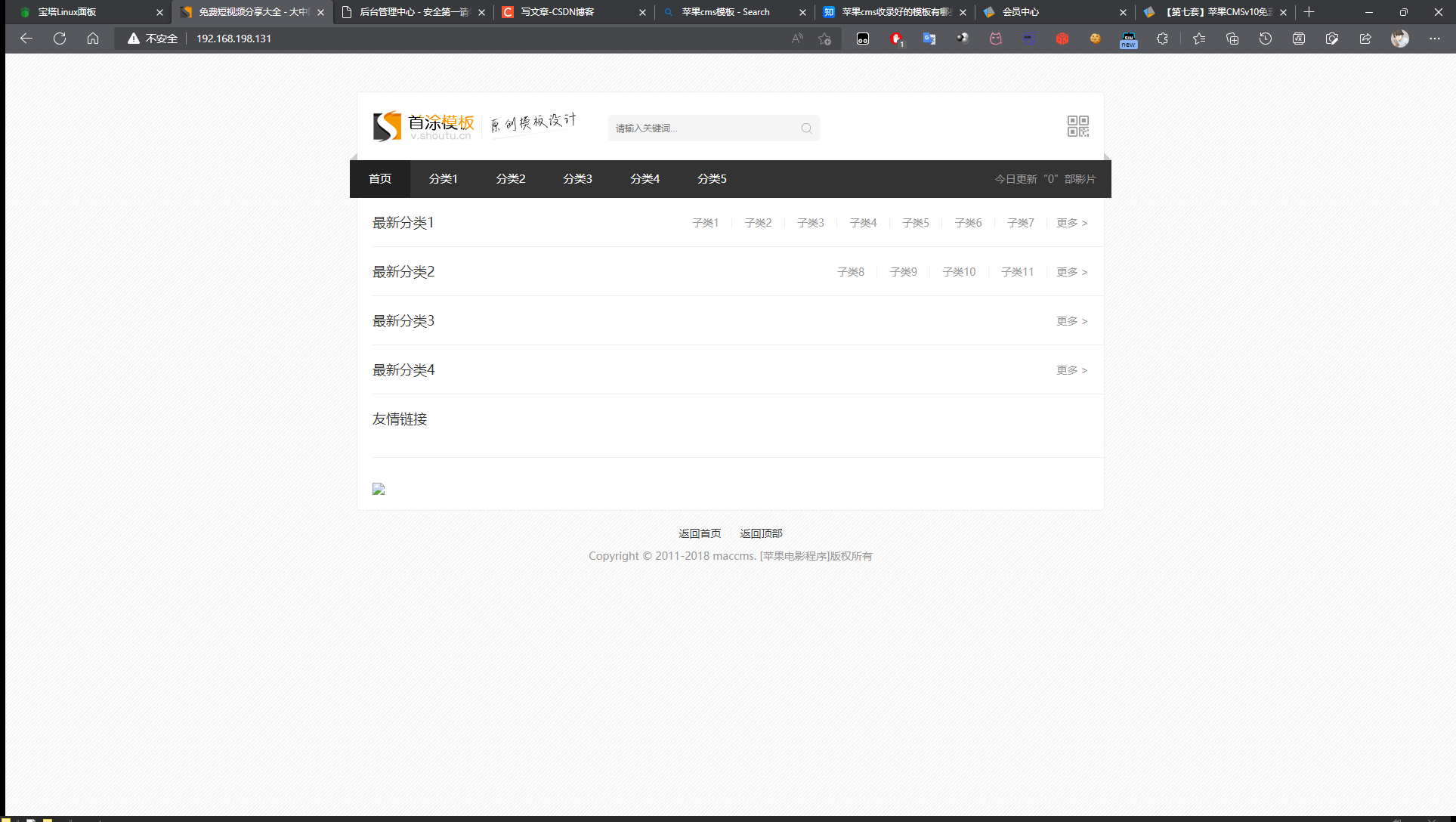Open a new browser tab
1456x822 pixels.
tap(1309, 12)
